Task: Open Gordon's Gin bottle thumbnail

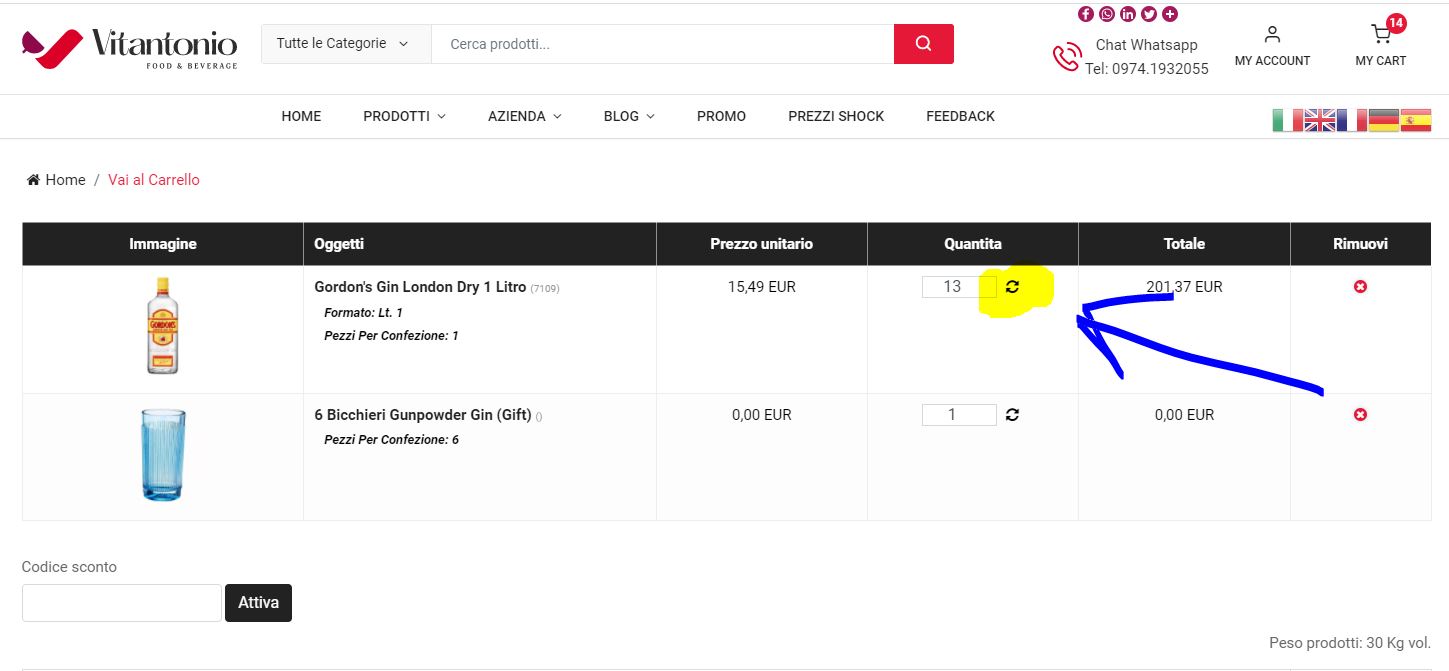Action: 163,326
